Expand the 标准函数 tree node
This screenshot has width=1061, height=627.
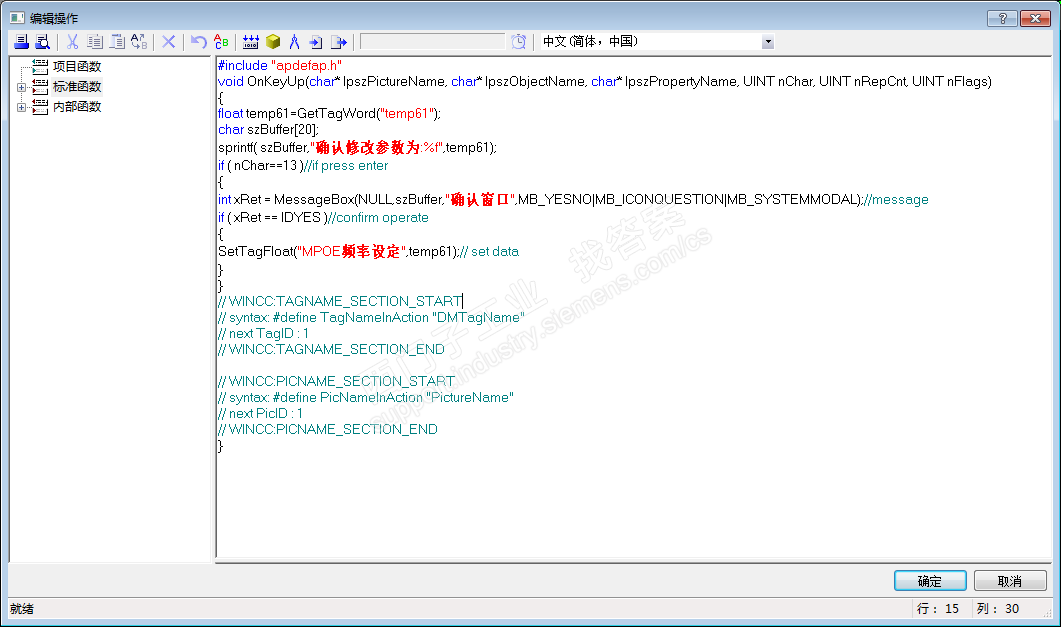(22, 87)
